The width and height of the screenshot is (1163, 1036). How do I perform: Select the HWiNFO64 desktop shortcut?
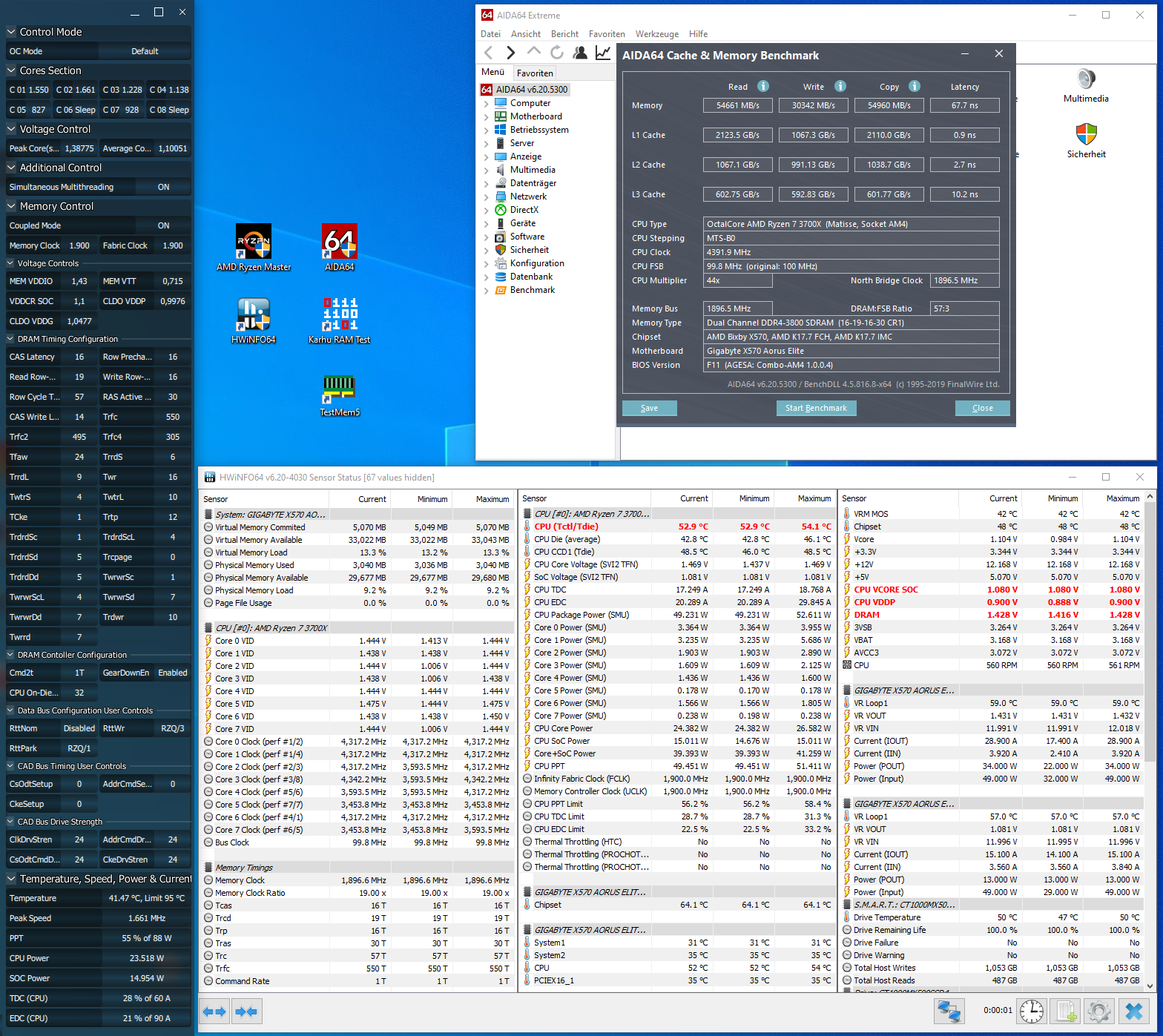coord(254,320)
